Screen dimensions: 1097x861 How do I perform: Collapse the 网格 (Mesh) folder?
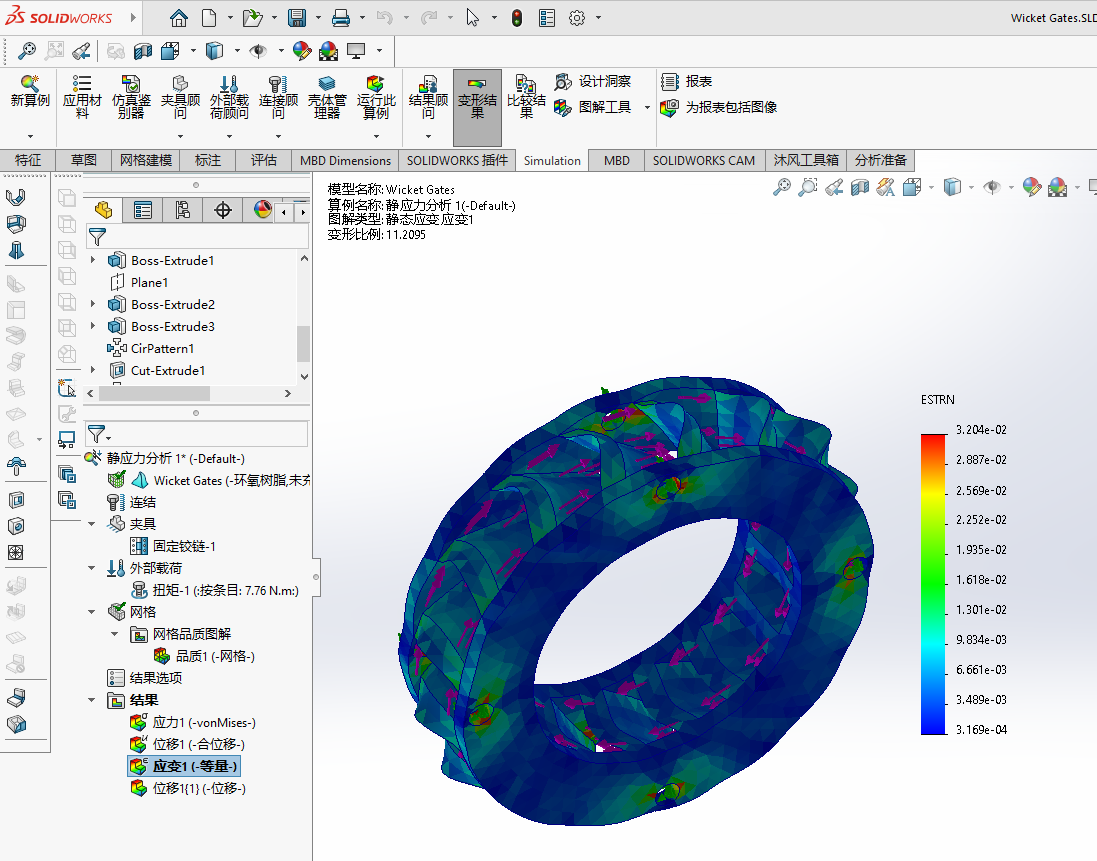pos(92,612)
